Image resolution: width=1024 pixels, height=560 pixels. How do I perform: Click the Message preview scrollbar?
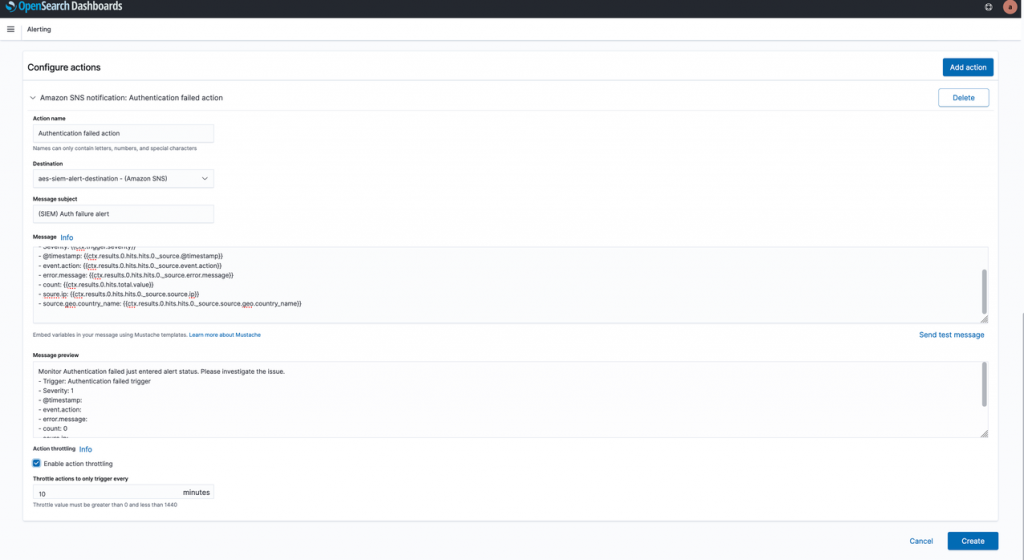click(984, 384)
